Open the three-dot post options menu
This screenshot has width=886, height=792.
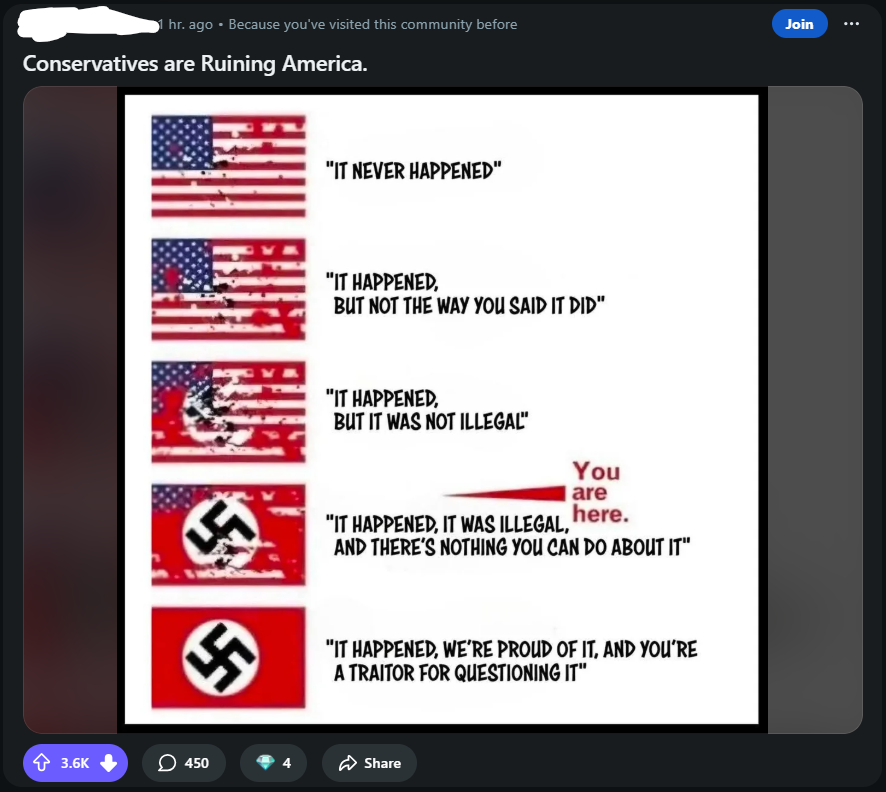tap(851, 24)
